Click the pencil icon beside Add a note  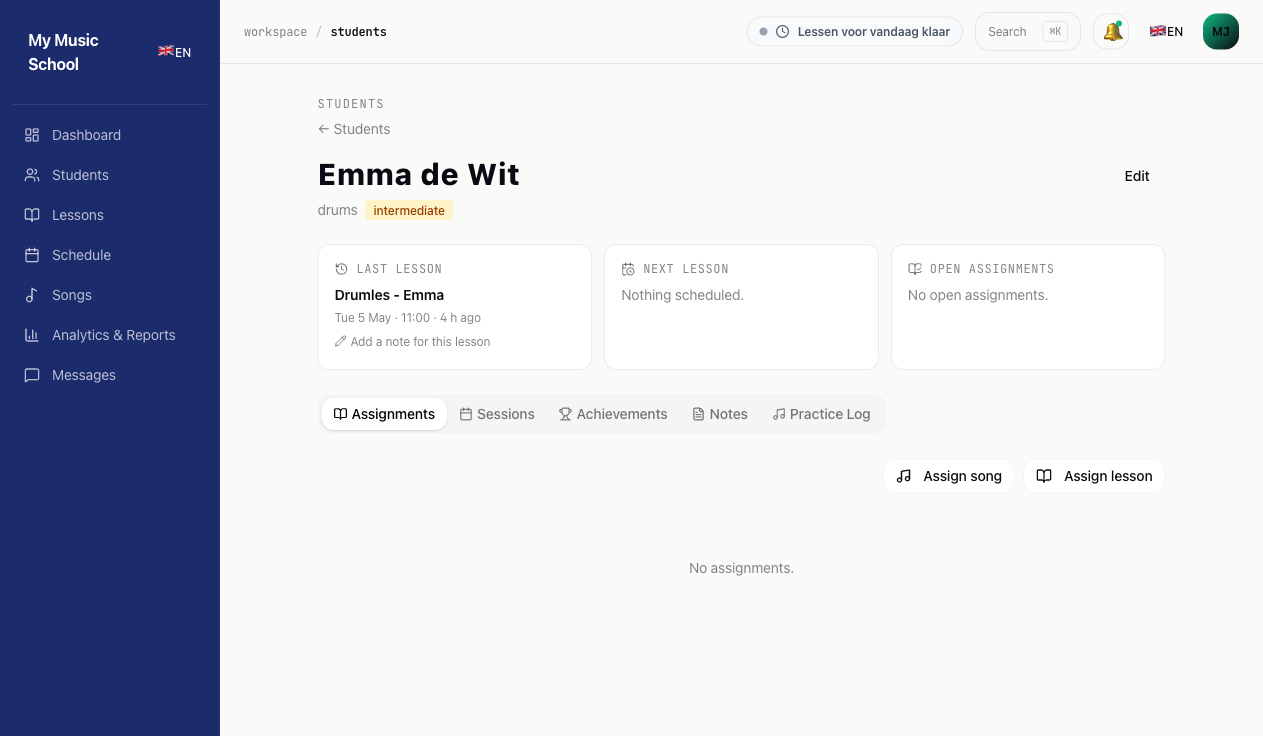(x=341, y=342)
